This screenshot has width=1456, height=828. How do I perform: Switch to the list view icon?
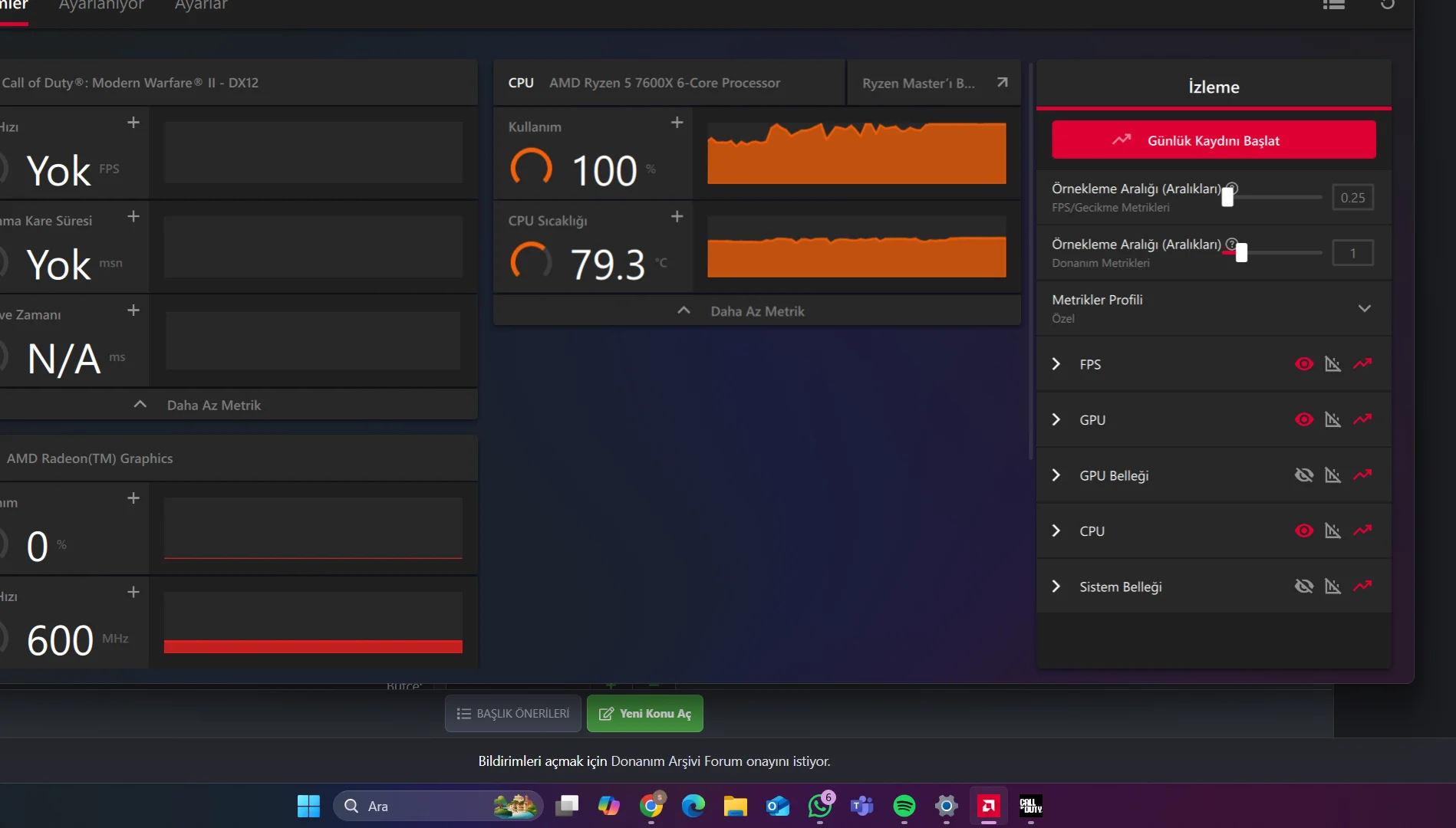click(1334, 5)
